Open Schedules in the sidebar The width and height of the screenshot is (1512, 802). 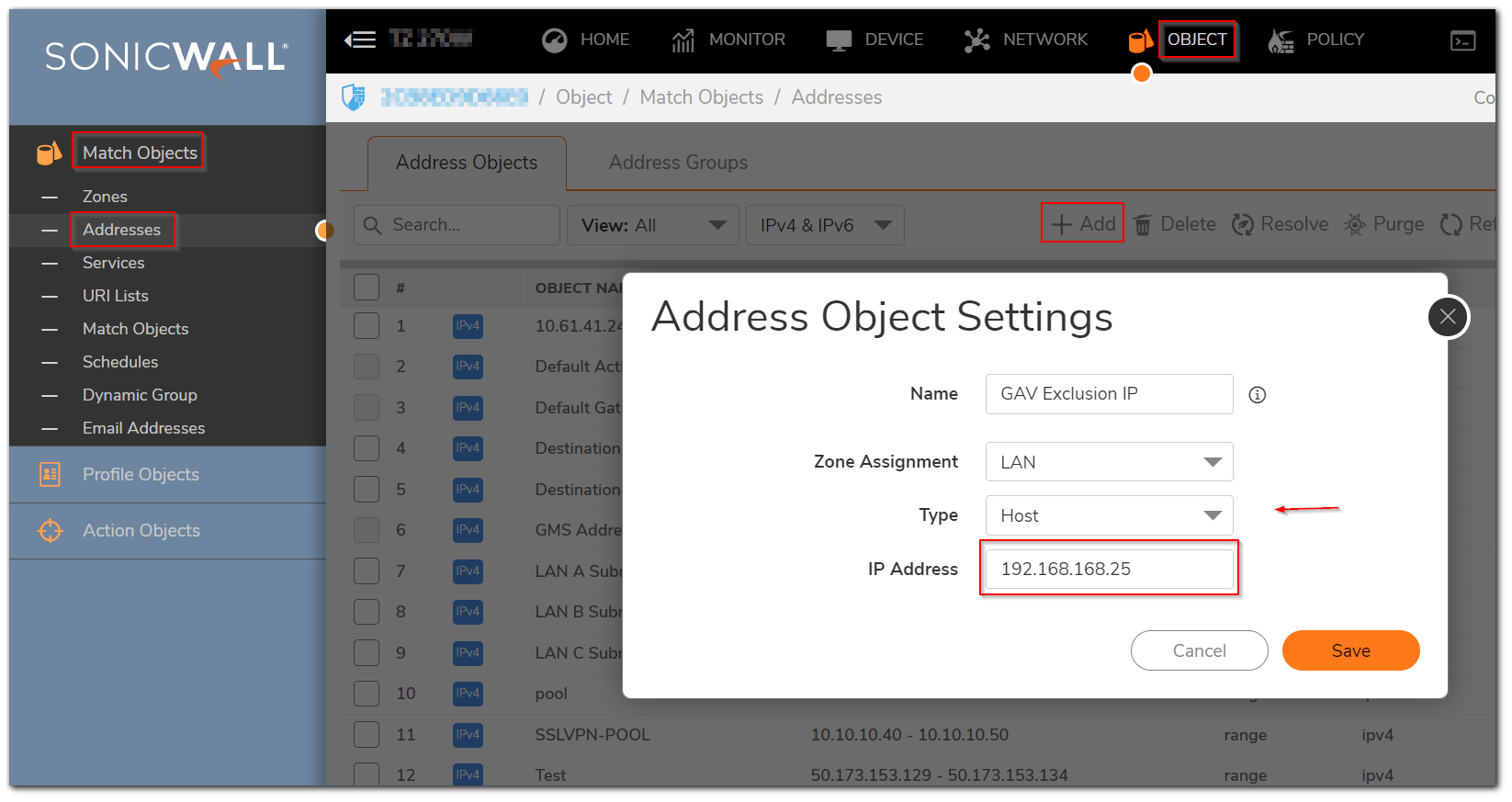(120, 362)
